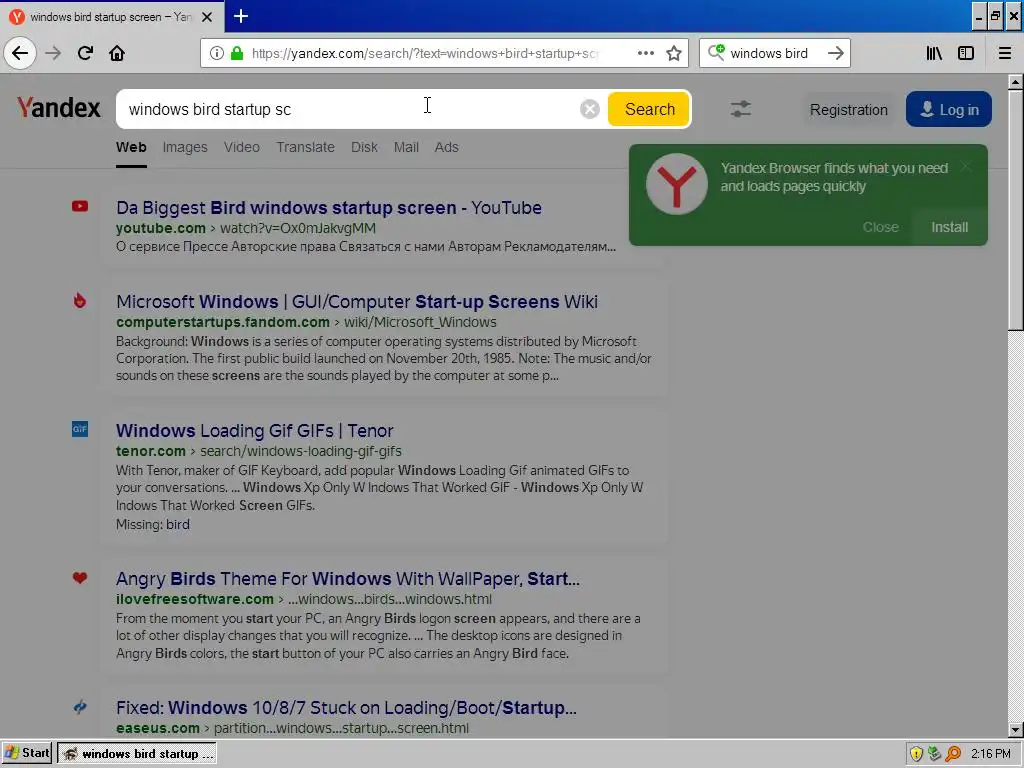Open the Firefox hamburger menu
Viewport: 1024px width, 768px height.
point(1004,54)
